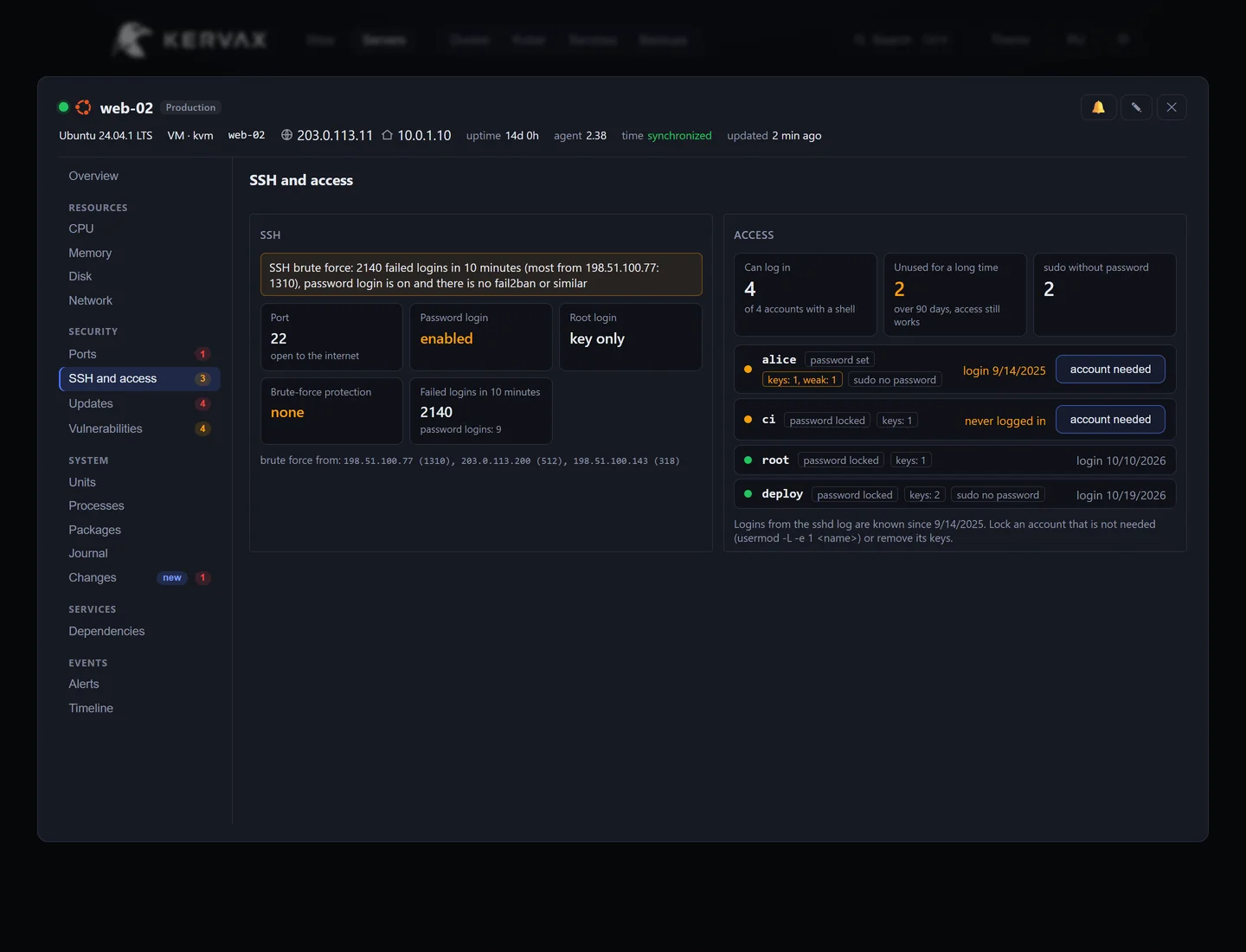Image resolution: width=1246 pixels, height=952 pixels.
Task: Click the red badge next to Ports
Action: [x=202, y=354]
